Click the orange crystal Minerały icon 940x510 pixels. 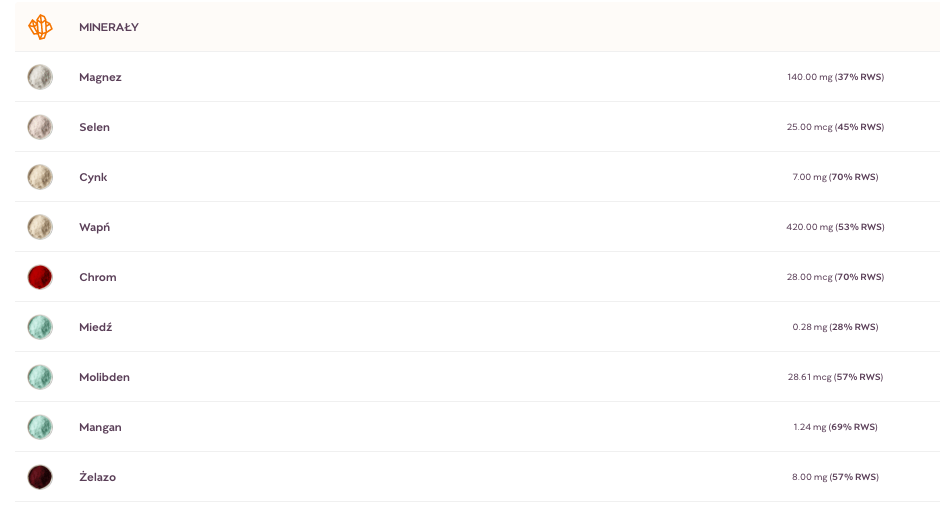click(40, 27)
